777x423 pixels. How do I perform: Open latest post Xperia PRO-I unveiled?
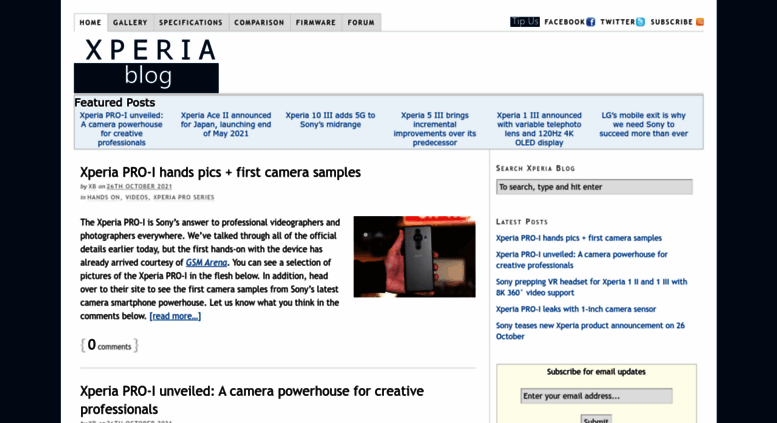pos(582,260)
